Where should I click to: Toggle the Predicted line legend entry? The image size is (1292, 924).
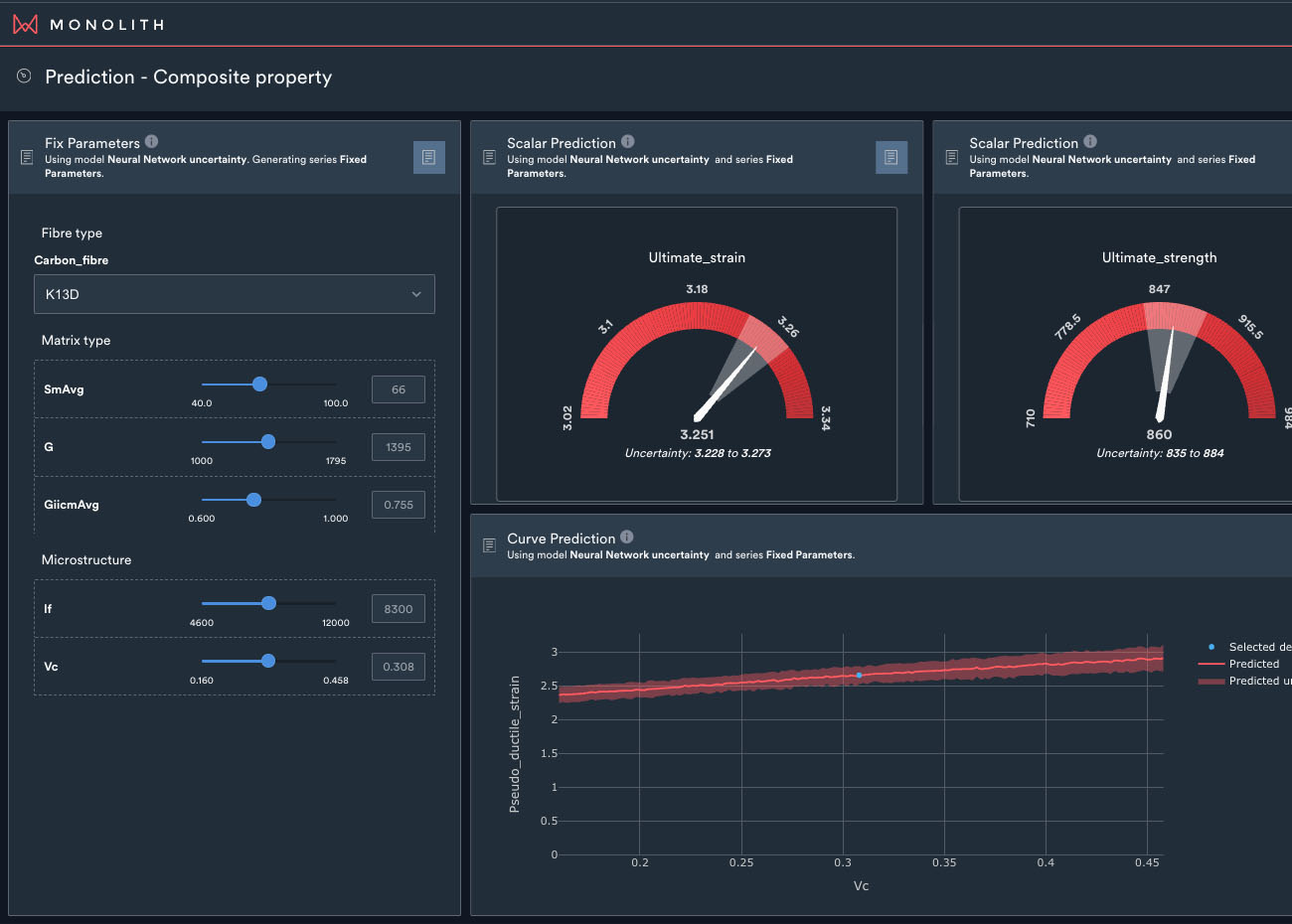click(1239, 664)
